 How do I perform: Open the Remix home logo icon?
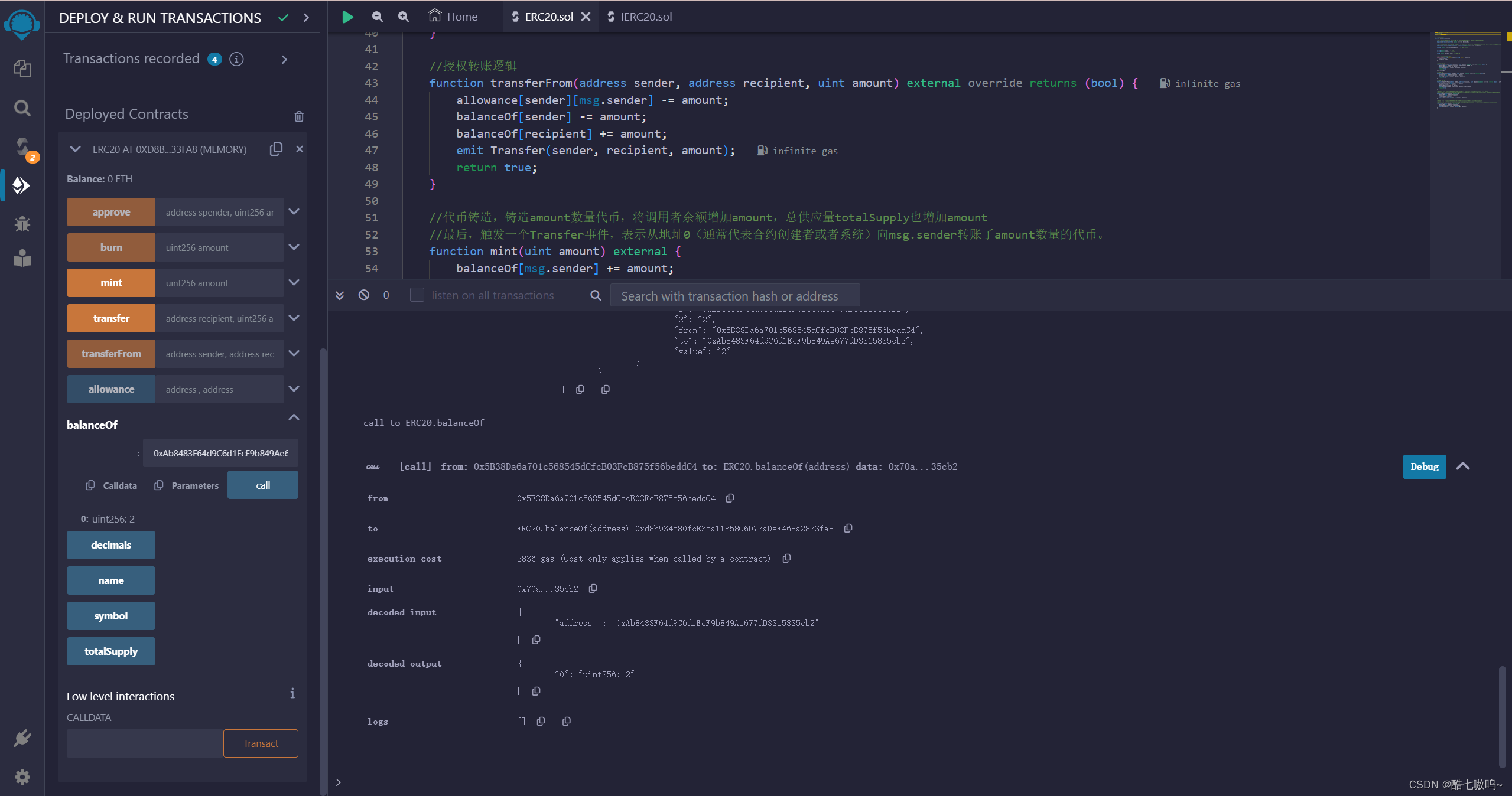(22, 25)
